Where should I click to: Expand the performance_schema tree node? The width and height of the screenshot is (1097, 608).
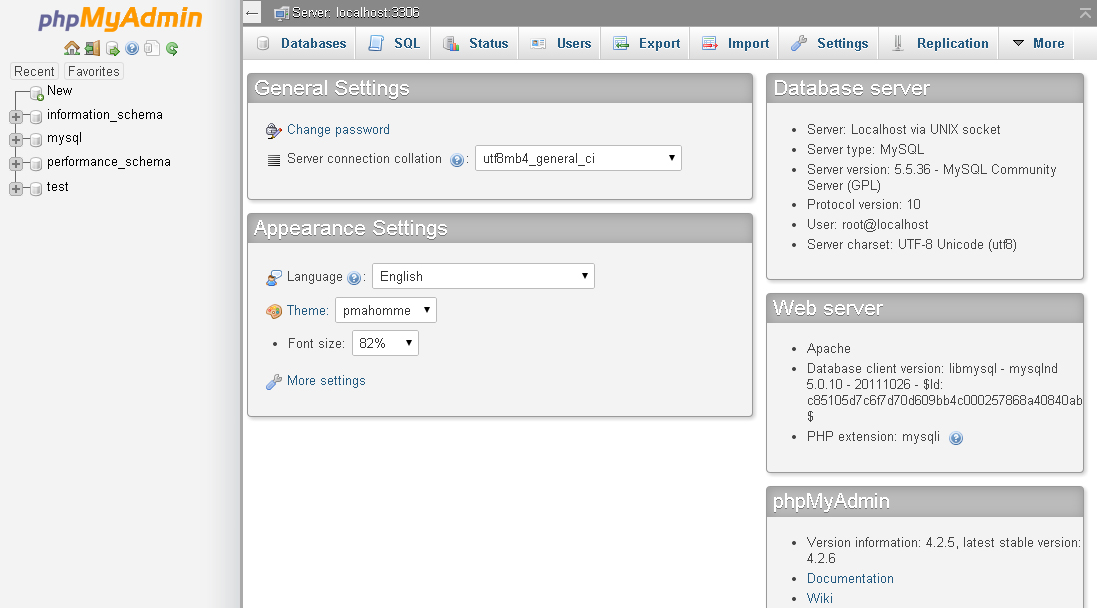pyautogui.click(x=15, y=164)
